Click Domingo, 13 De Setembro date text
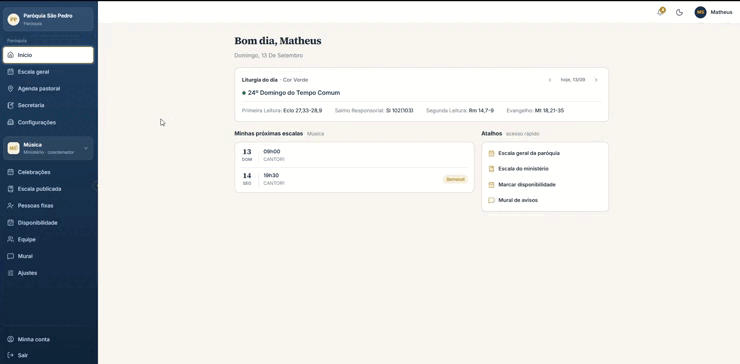 [x=269, y=56]
